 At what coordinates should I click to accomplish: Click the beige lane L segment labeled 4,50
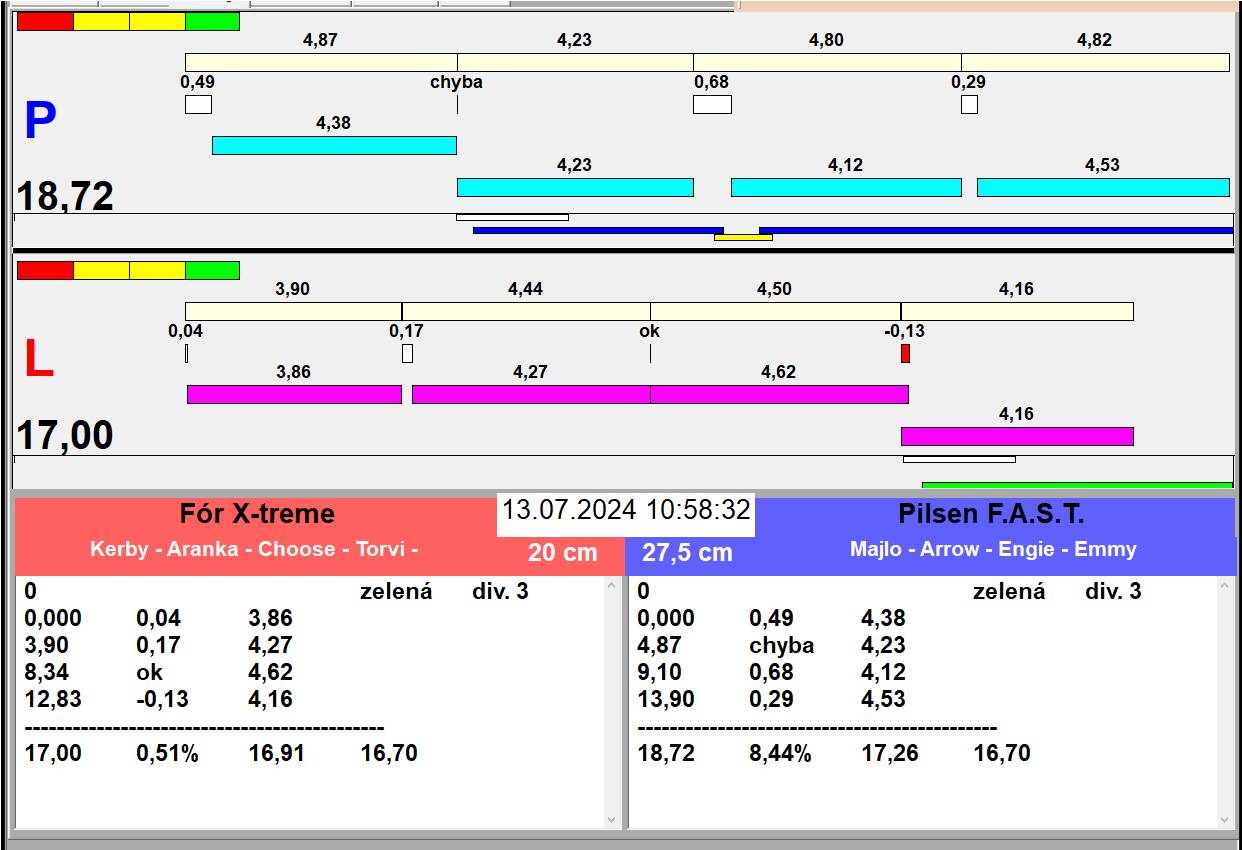tap(775, 311)
